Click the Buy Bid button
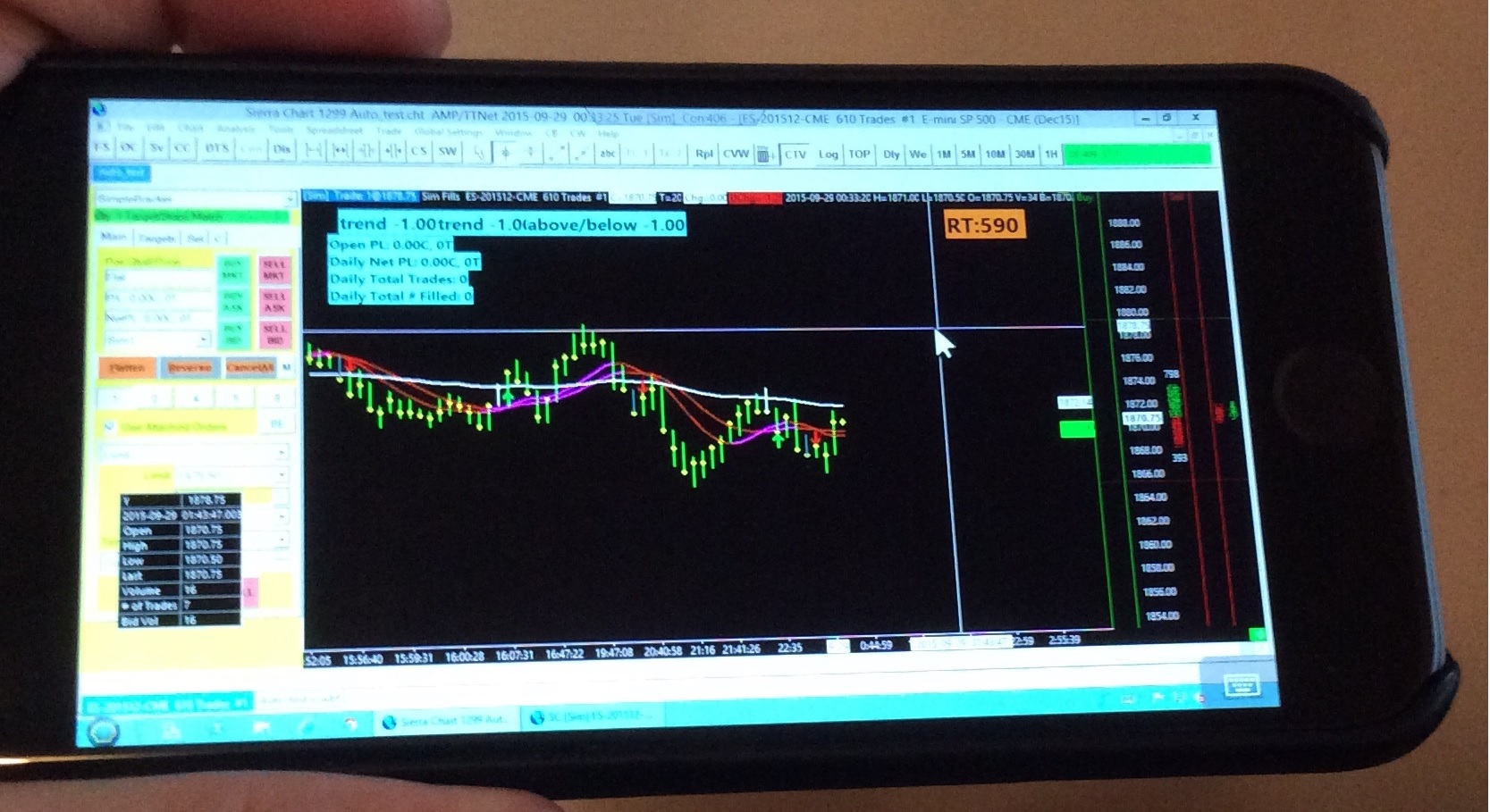This screenshot has width=1490, height=812. pyautogui.click(x=233, y=334)
